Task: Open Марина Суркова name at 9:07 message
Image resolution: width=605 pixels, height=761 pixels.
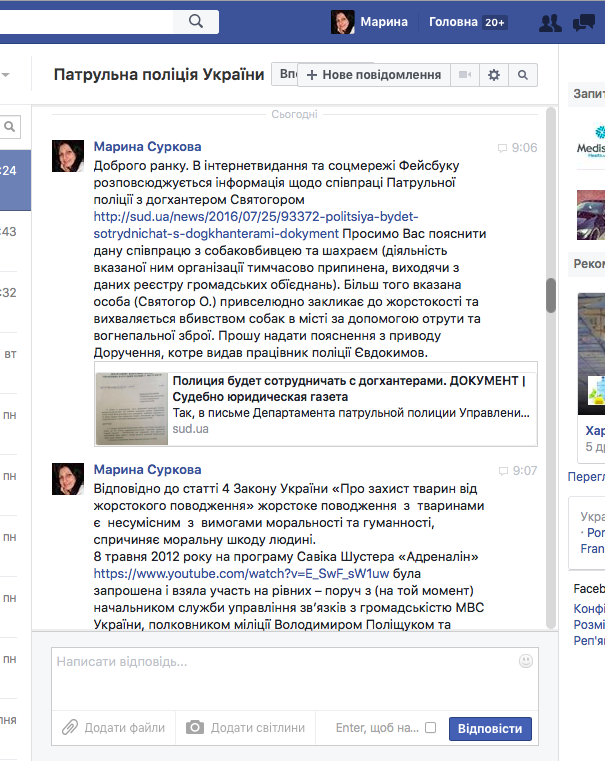Action: point(147,469)
